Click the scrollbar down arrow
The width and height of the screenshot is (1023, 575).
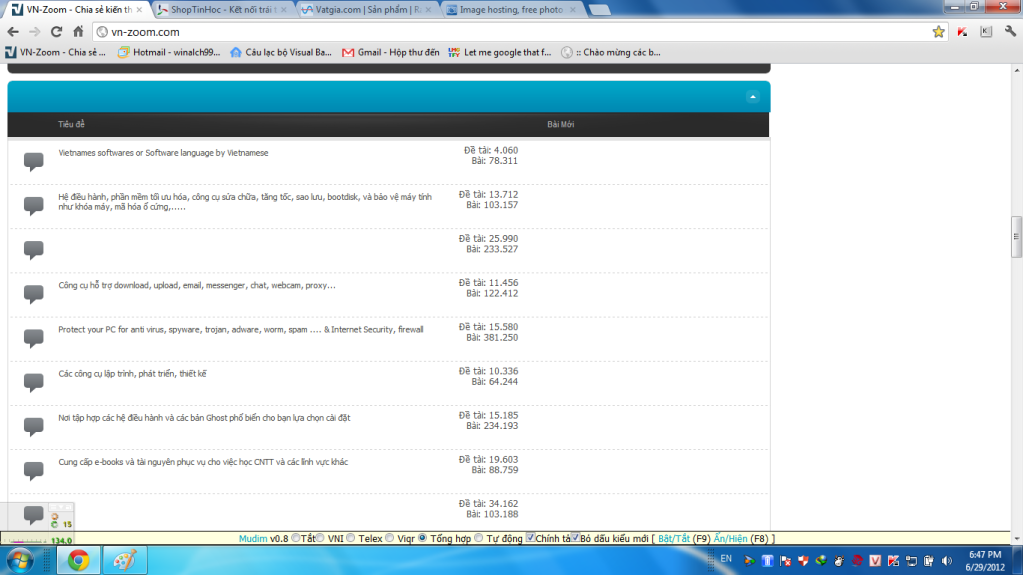pos(1016,538)
